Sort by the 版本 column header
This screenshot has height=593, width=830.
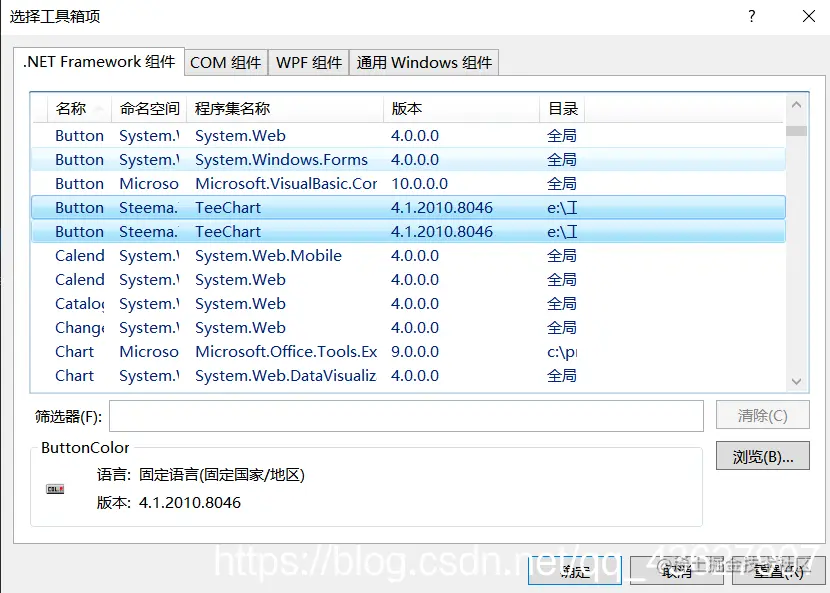point(462,109)
